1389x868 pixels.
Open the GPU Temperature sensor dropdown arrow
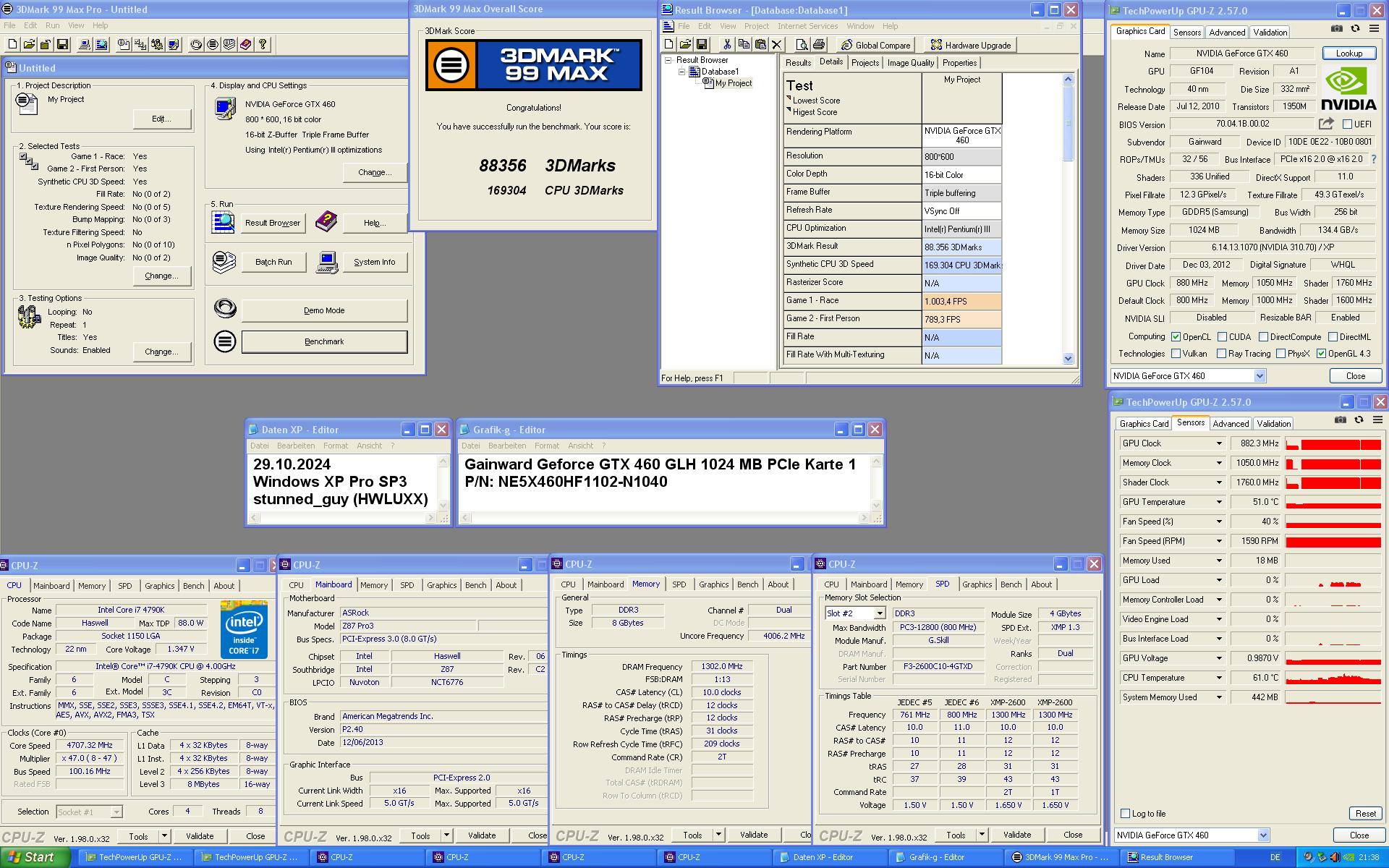[1219, 502]
